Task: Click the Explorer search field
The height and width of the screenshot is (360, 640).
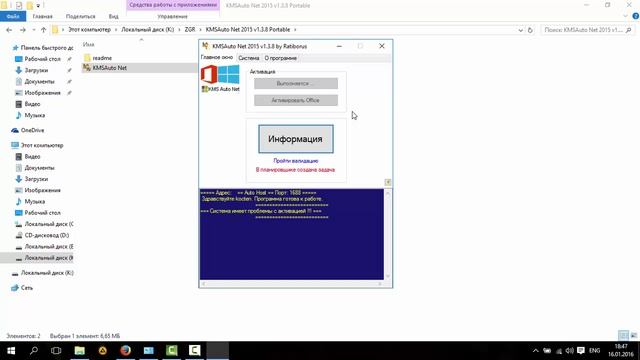Action: click(587, 30)
